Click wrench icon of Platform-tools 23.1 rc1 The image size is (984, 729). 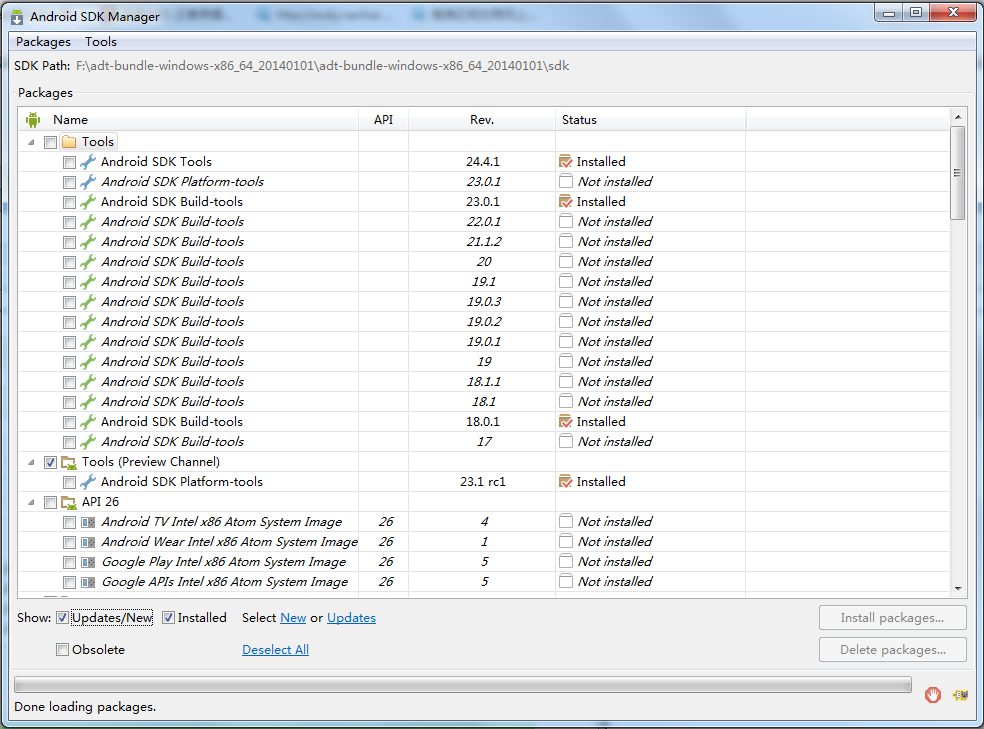tap(88, 482)
